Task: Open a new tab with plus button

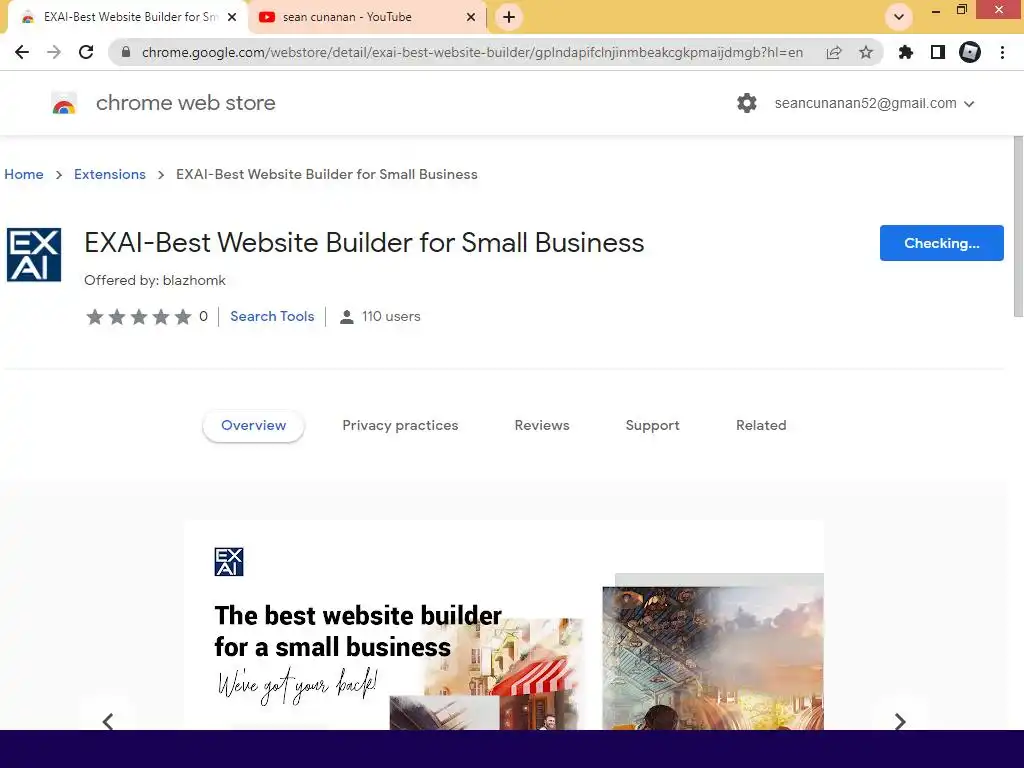Action: coord(509,17)
